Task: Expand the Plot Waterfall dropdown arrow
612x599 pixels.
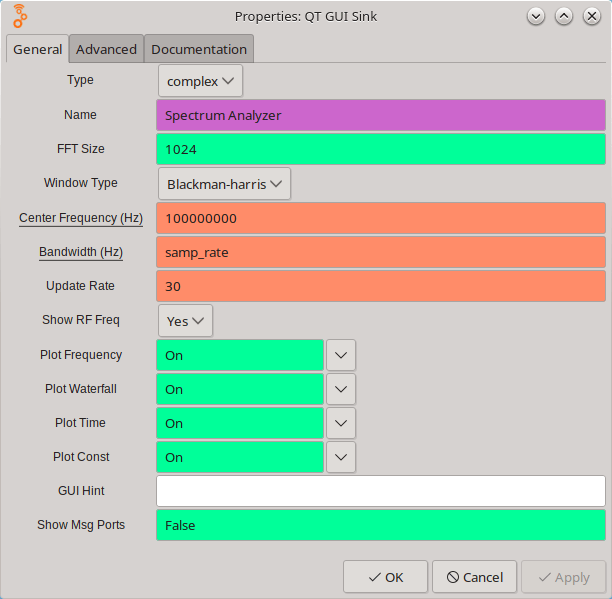Action: tap(341, 389)
